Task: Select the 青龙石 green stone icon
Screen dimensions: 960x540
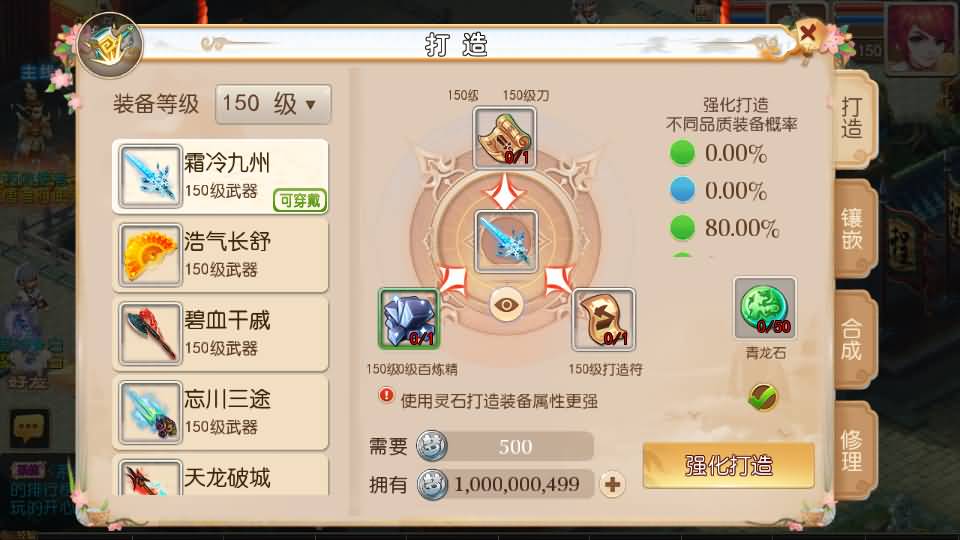Action: pyautogui.click(x=765, y=307)
